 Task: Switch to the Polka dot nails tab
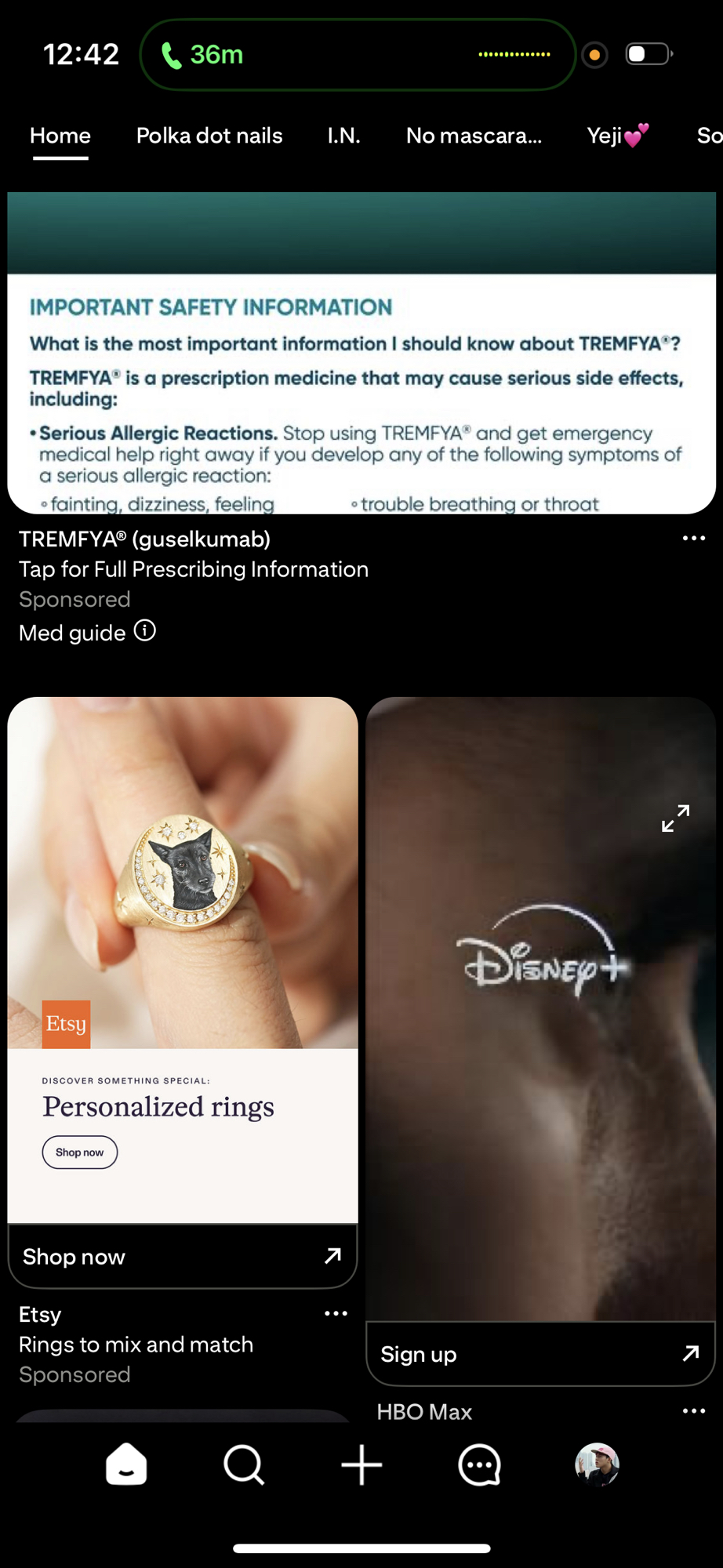[x=209, y=136]
